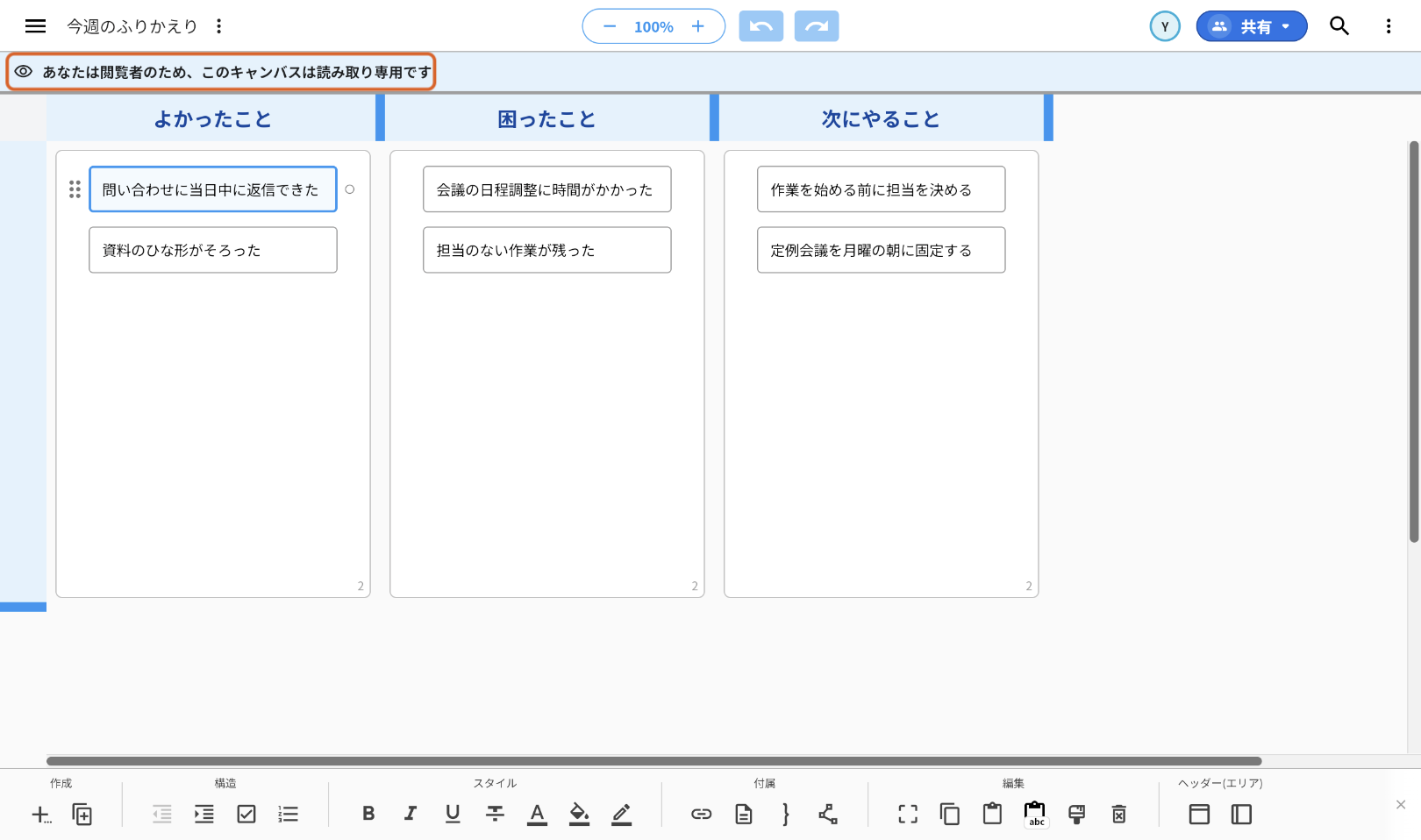Select card 問い合わせに当日中に返信できた
Image resolution: width=1421 pixels, height=840 pixels.
coord(213,189)
